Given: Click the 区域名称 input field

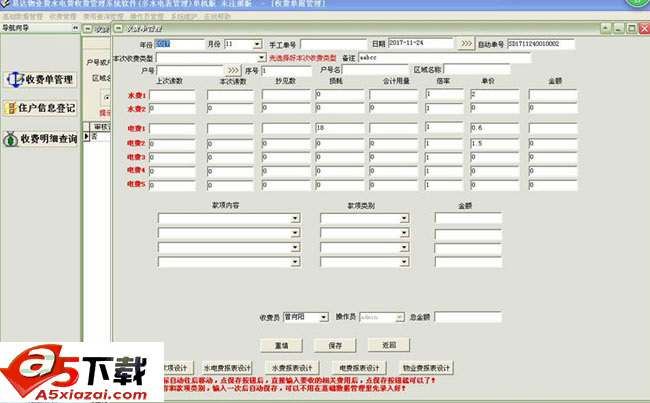Looking at the screenshot, I should tap(477, 69).
